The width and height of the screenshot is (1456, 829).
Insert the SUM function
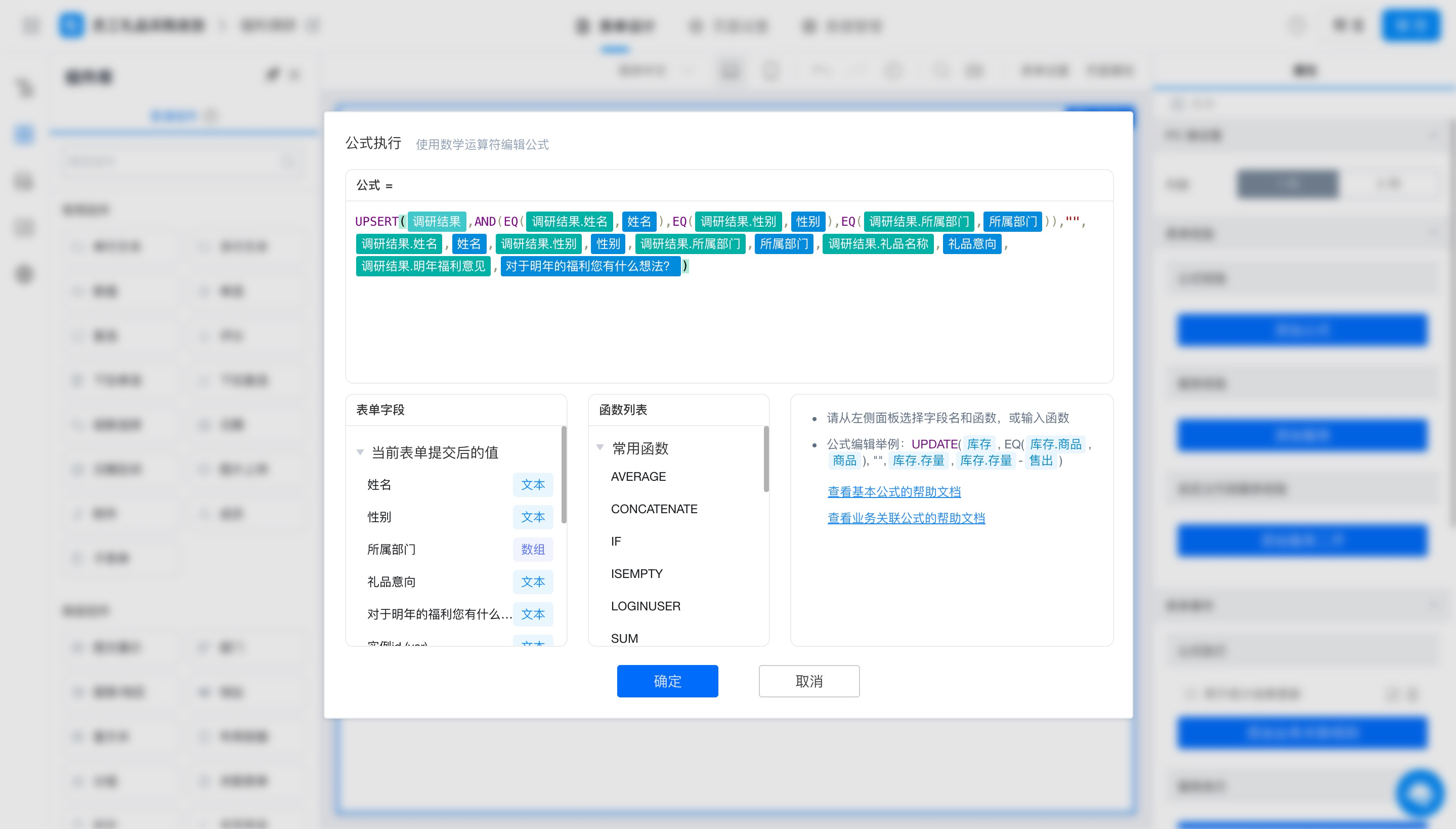[624, 638]
